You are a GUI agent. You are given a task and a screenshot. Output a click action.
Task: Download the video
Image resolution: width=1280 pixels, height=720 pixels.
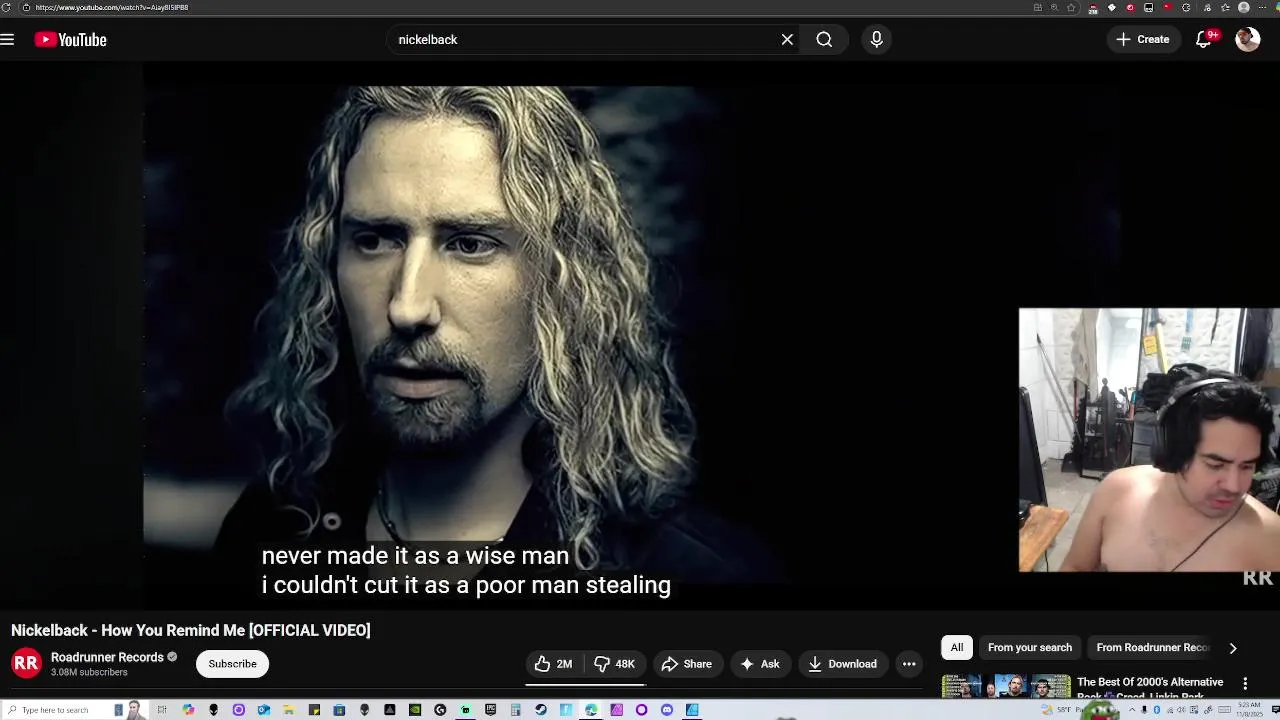842,664
